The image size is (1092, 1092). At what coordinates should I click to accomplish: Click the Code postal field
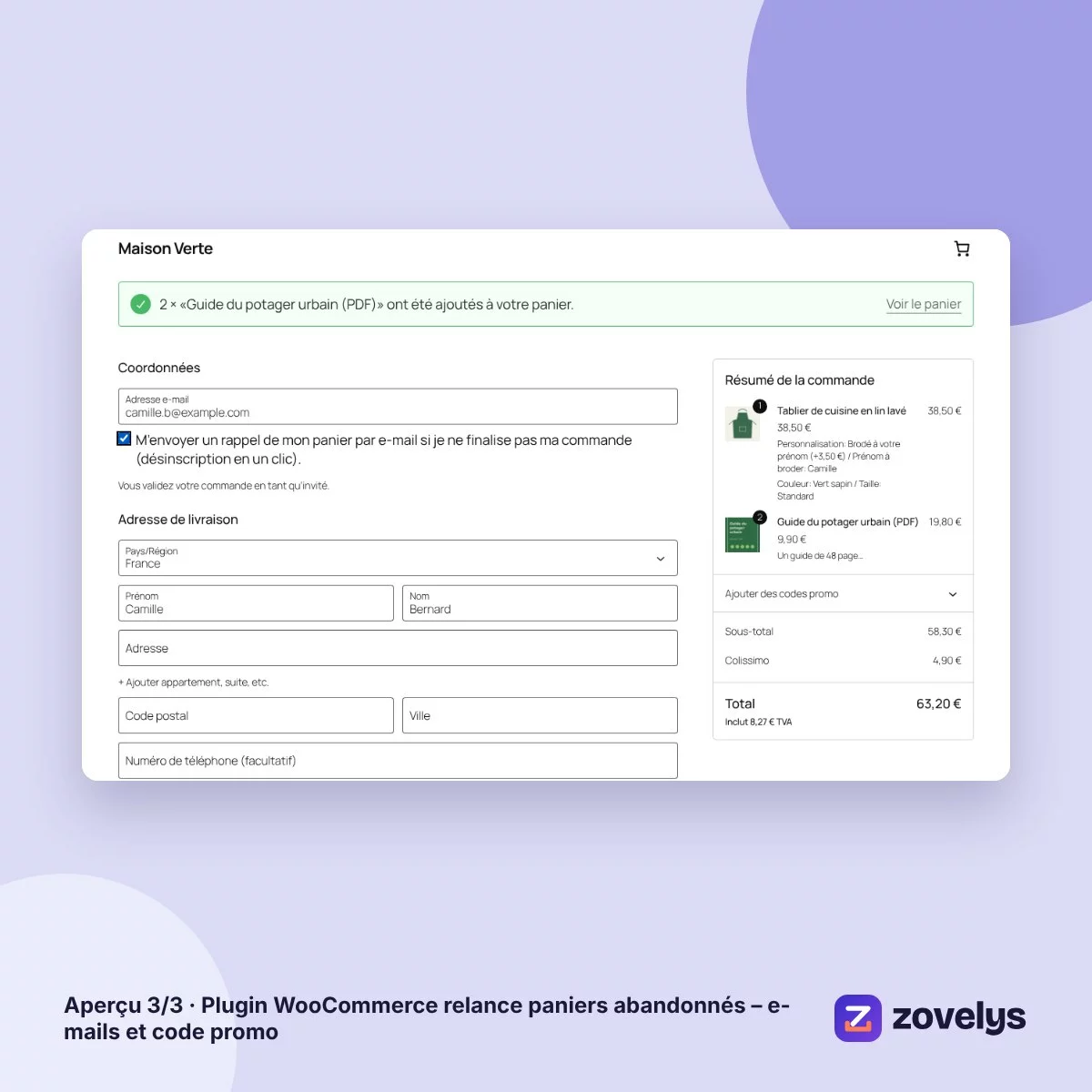pyautogui.click(x=256, y=715)
